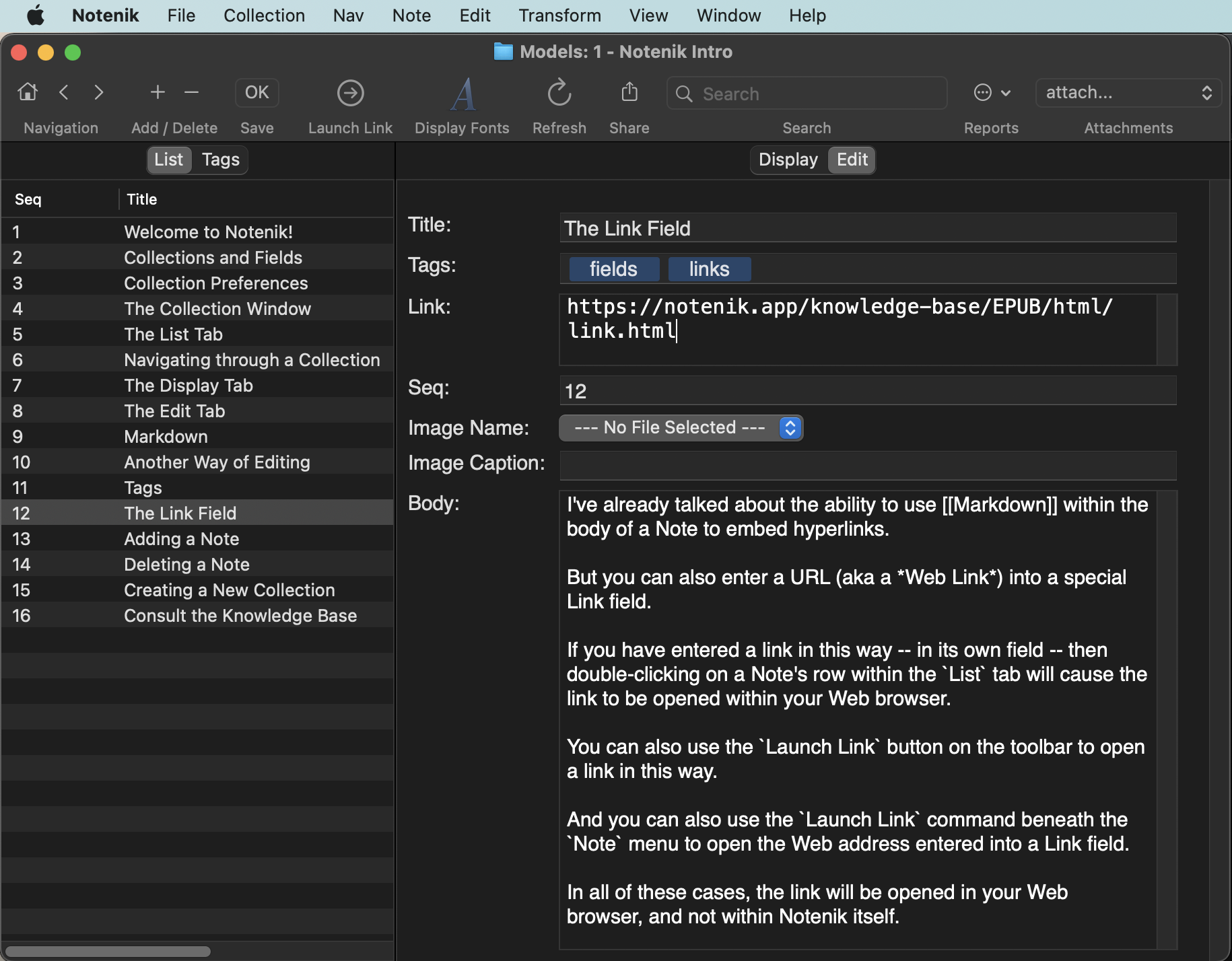Open the Transform menu
The image size is (1232, 961).
pyautogui.click(x=559, y=15)
